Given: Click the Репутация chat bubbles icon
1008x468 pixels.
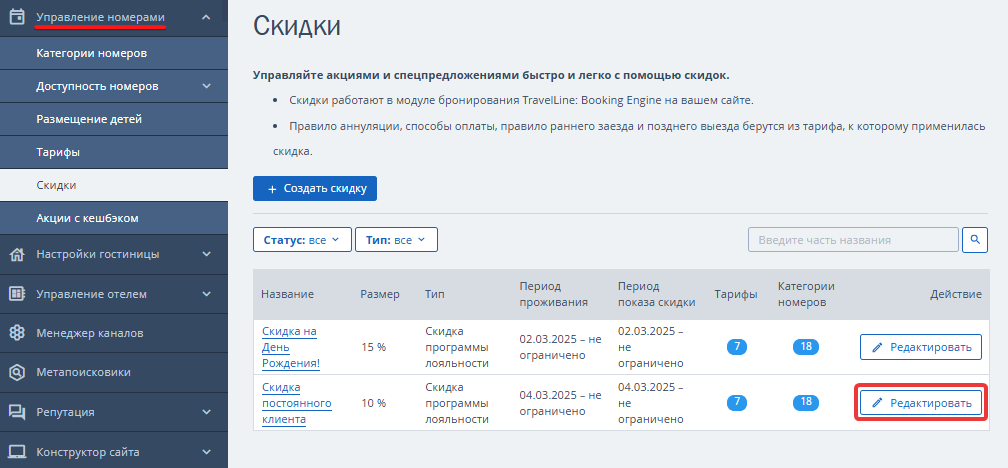Looking at the screenshot, I should [17, 412].
